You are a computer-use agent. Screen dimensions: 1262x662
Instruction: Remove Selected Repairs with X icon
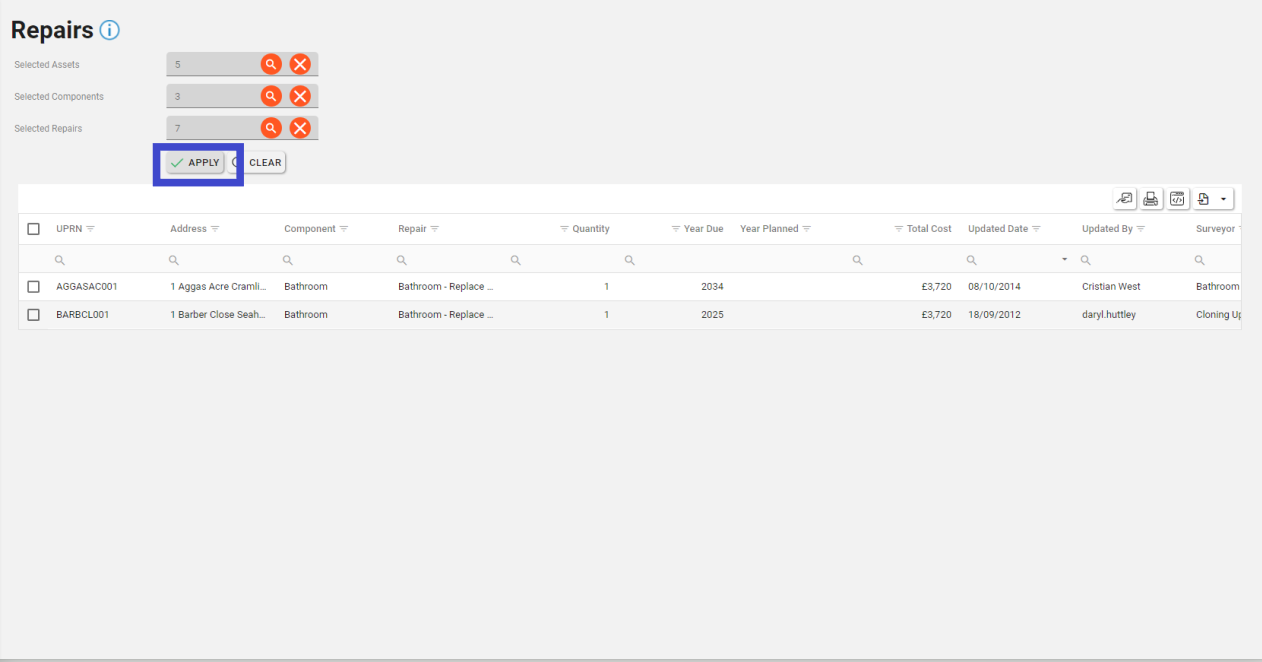coord(300,128)
